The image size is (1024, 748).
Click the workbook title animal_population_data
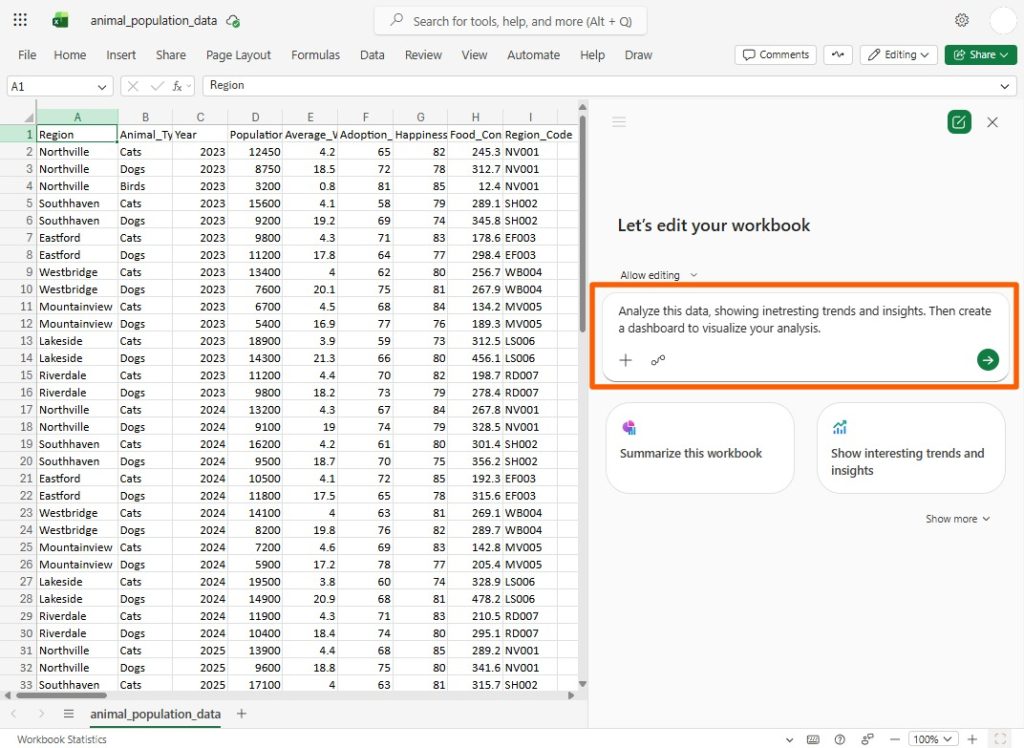(x=153, y=21)
